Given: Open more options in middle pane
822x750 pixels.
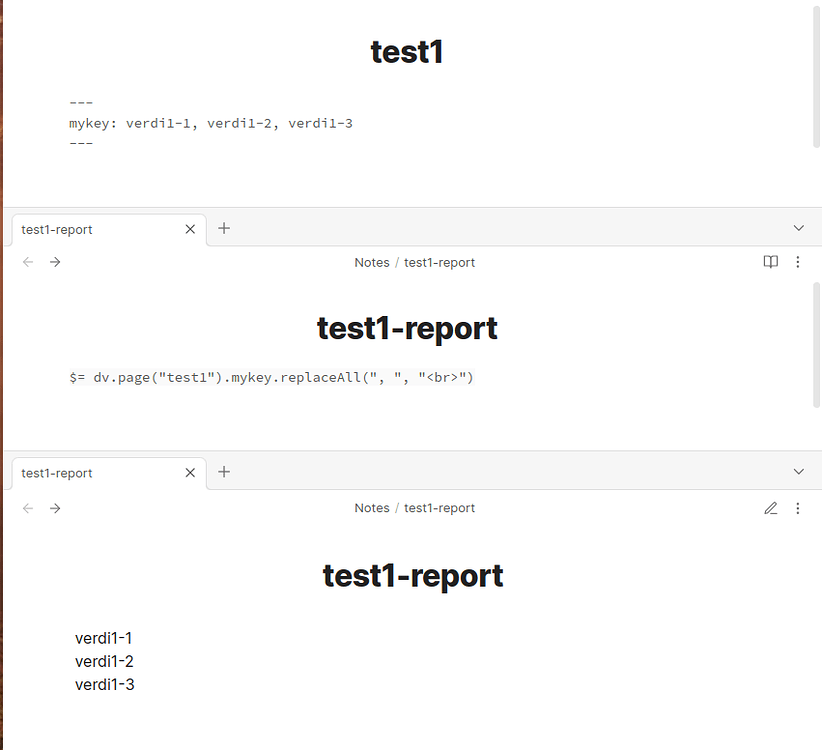Looking at the screenshot, I should 798,262.
